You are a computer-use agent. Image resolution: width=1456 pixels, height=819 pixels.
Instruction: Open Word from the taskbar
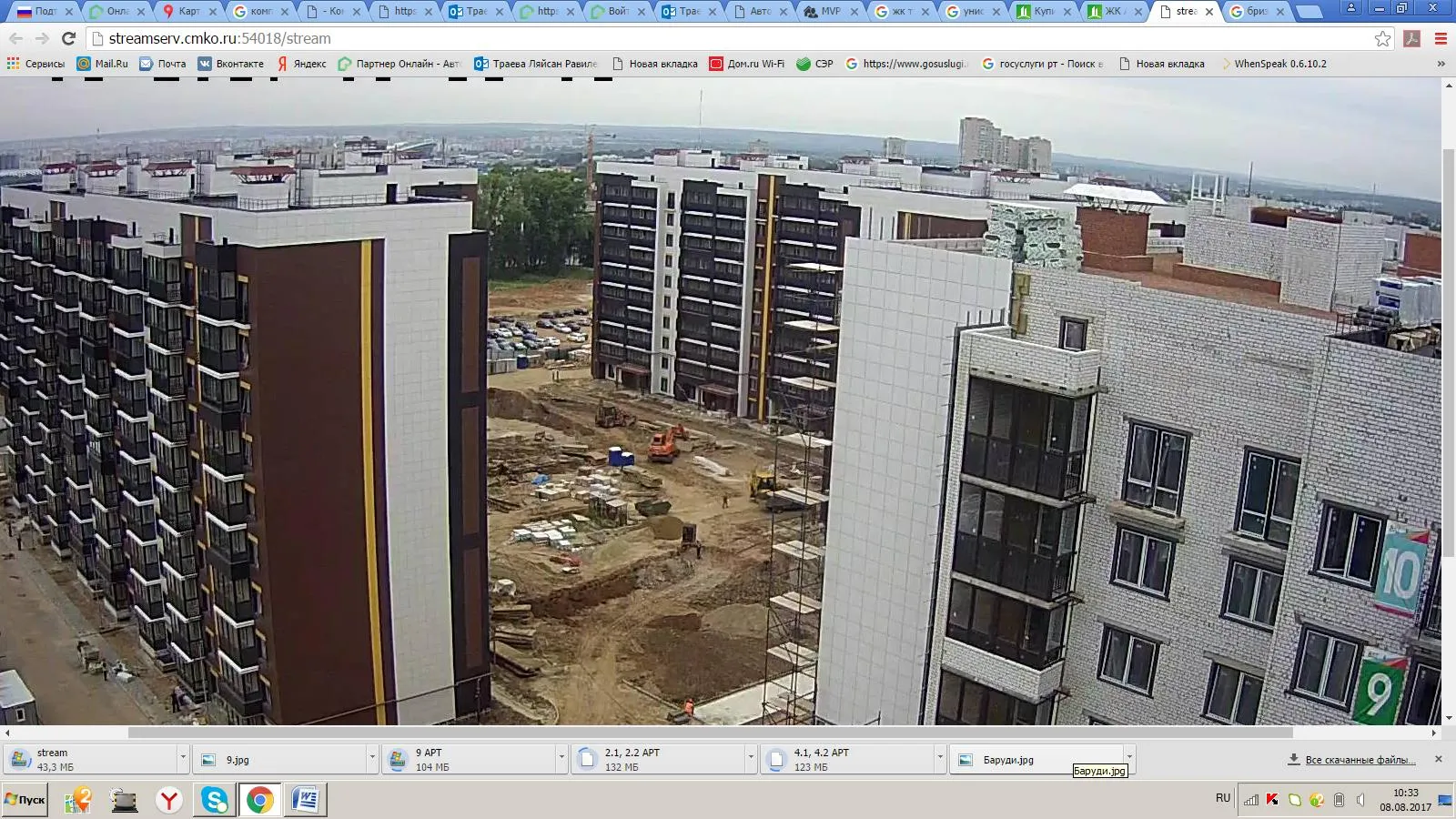pyautogui.click(x=306, y=800)
